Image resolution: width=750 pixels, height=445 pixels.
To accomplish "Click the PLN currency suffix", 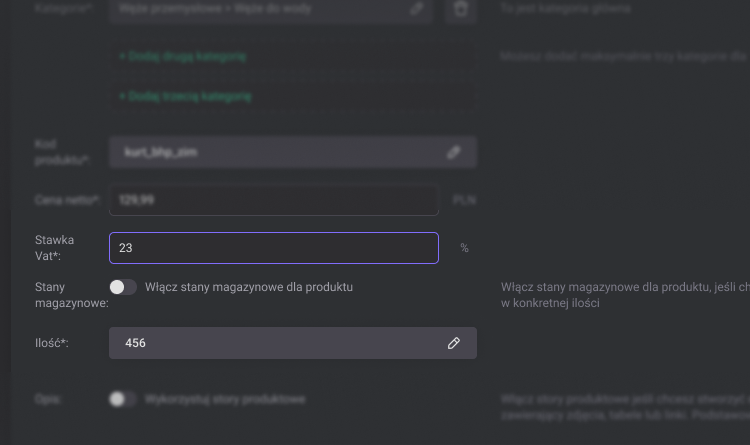I will [x=464, y=200].
